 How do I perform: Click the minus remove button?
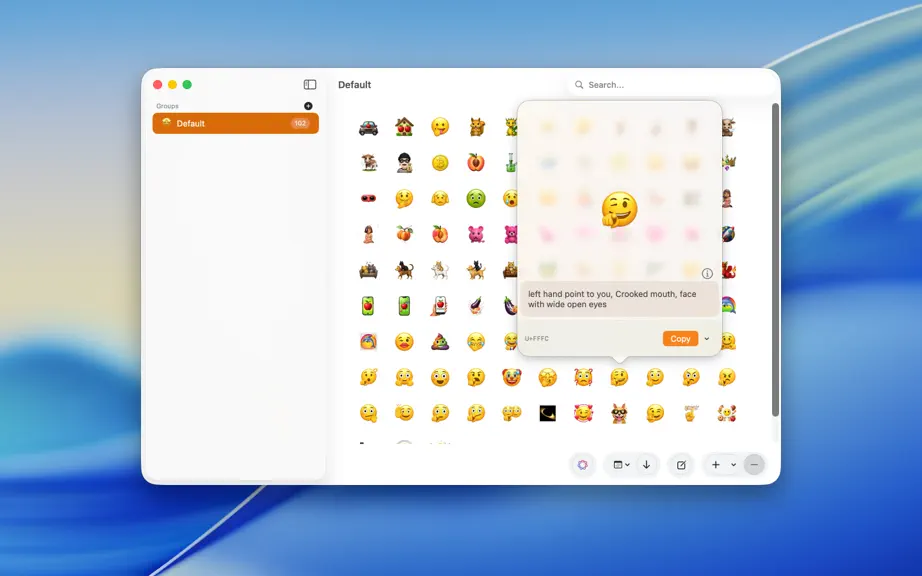[754, 465]
